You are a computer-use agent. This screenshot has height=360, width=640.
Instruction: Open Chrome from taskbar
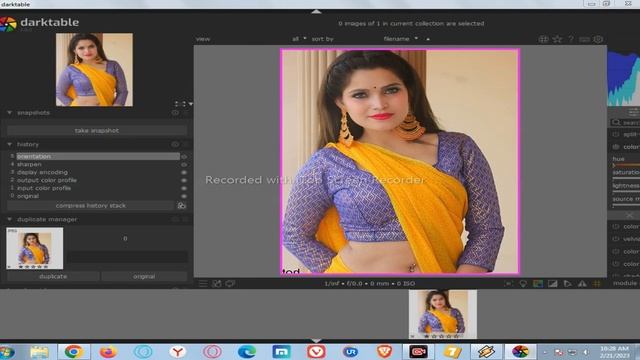point(74,352)
